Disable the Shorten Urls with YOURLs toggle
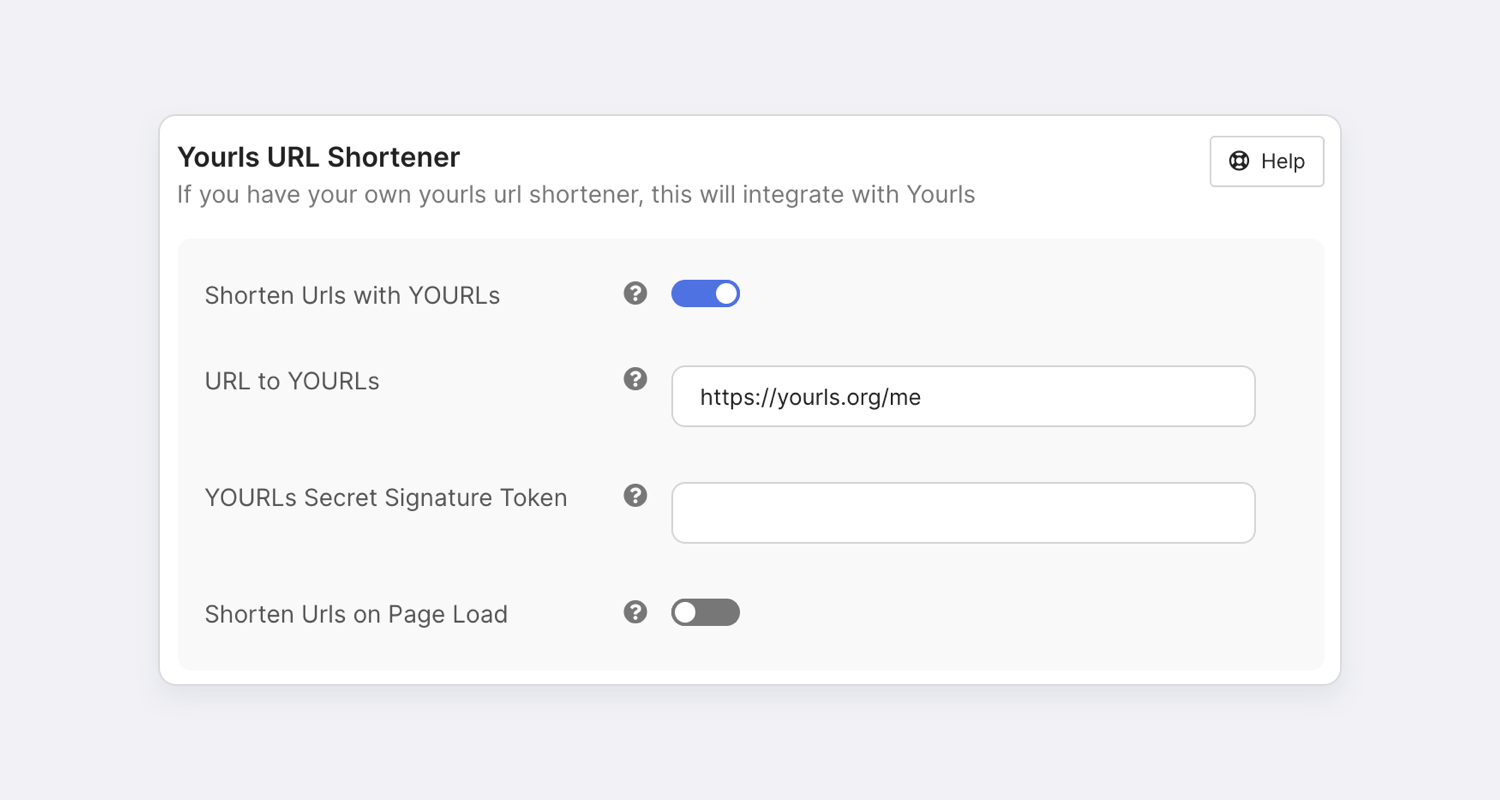The height and width of the screenshot is (800, 1500). [x=705, y=293]
